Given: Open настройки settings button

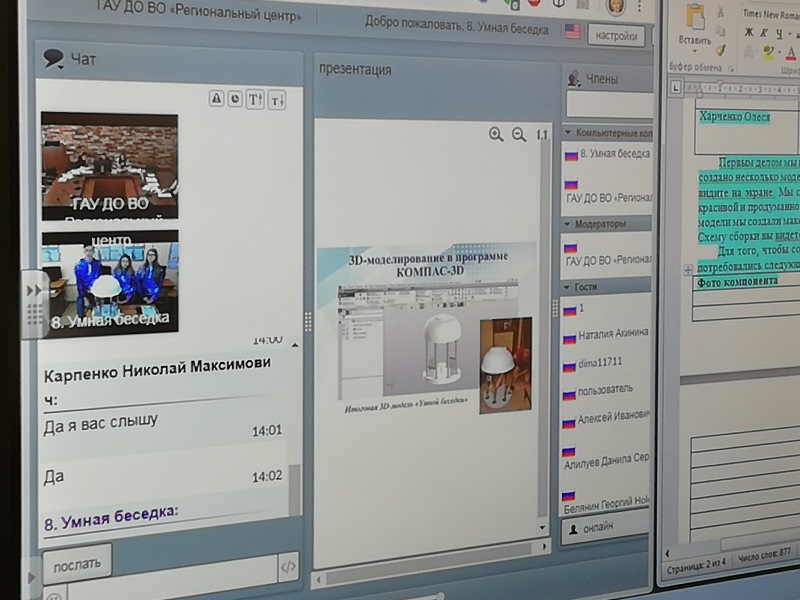Looking at the screenshot, I should click(x=613, y=36).
